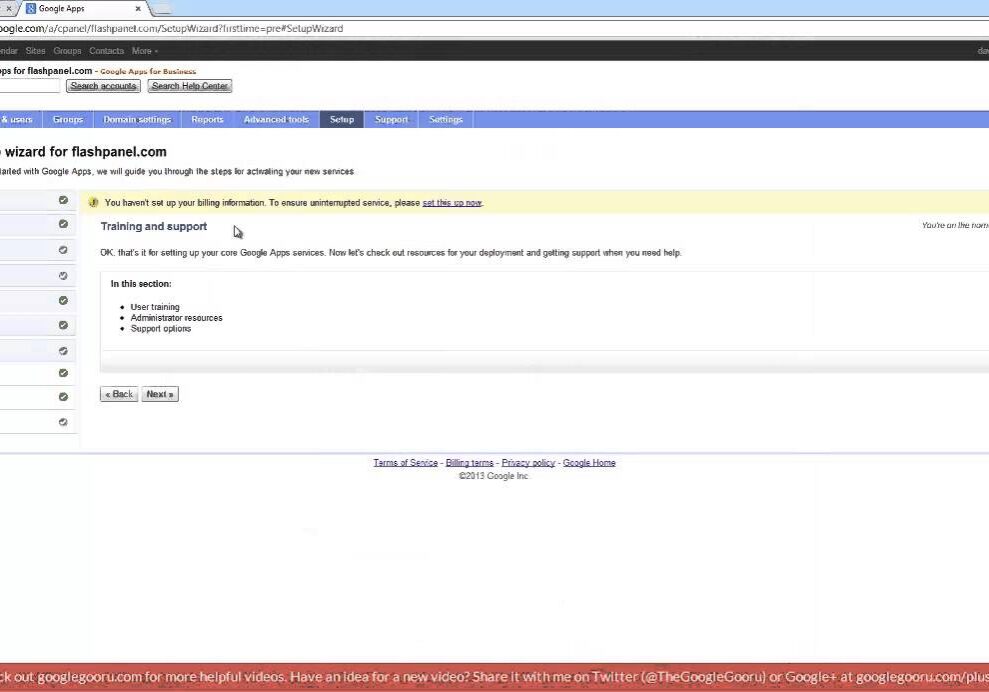Click the Search Help Center button
989x692 pixels.
coord(190,86)
